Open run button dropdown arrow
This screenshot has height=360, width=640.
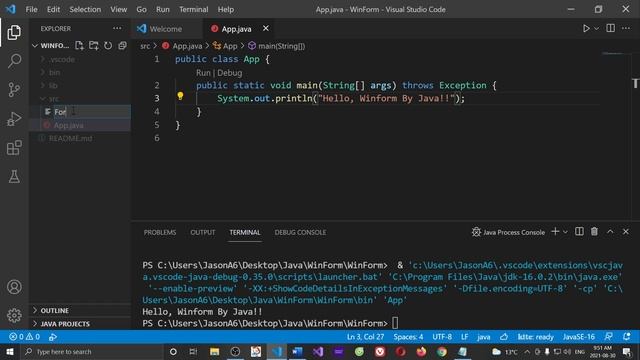tap(597, 29)
